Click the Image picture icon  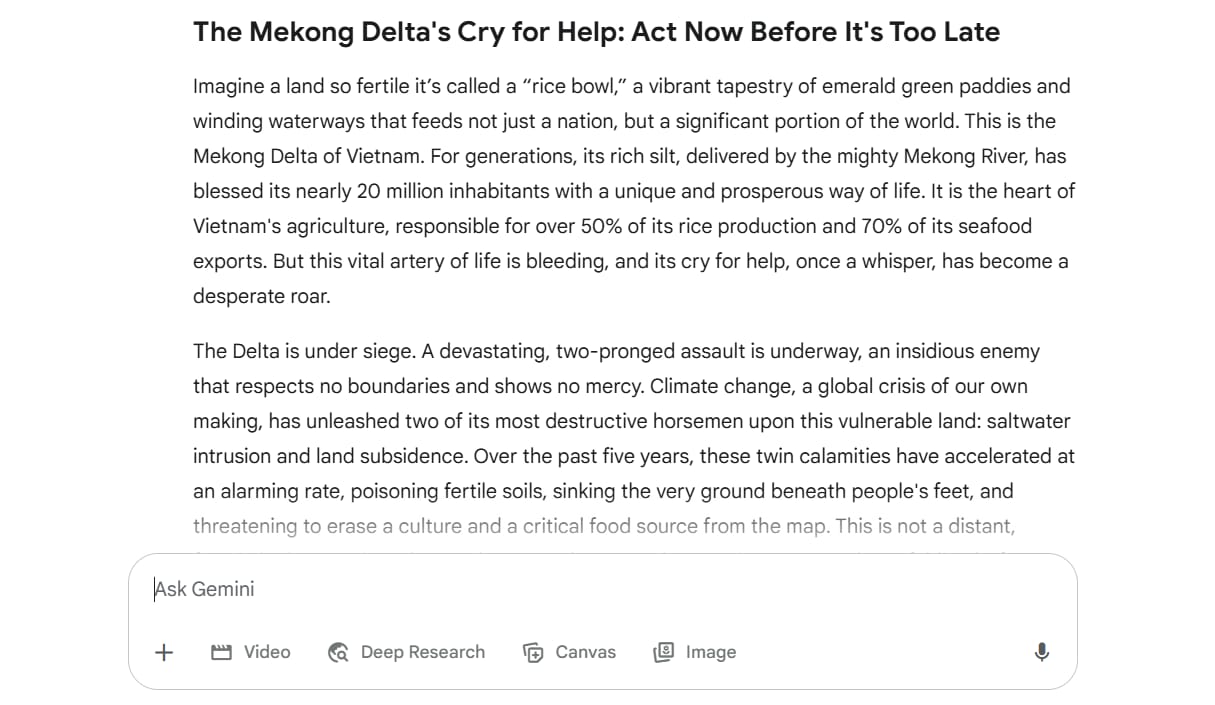coord(663,652)
